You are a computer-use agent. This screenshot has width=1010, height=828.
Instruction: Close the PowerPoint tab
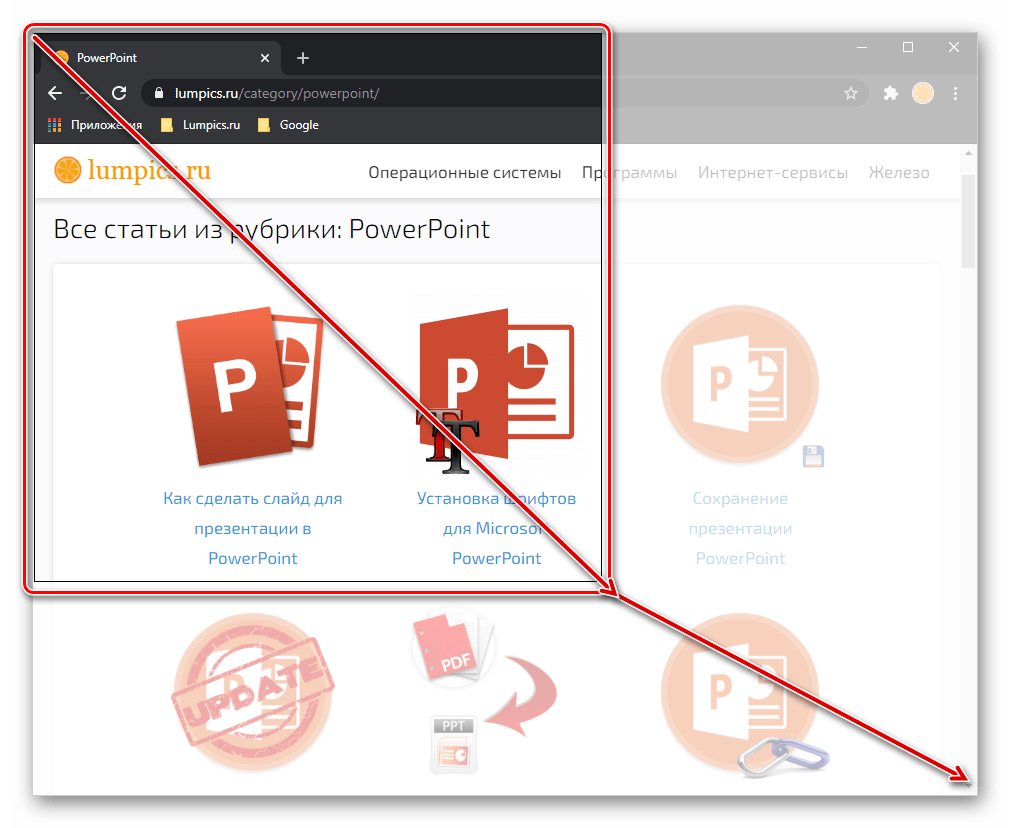coord(264,59)
